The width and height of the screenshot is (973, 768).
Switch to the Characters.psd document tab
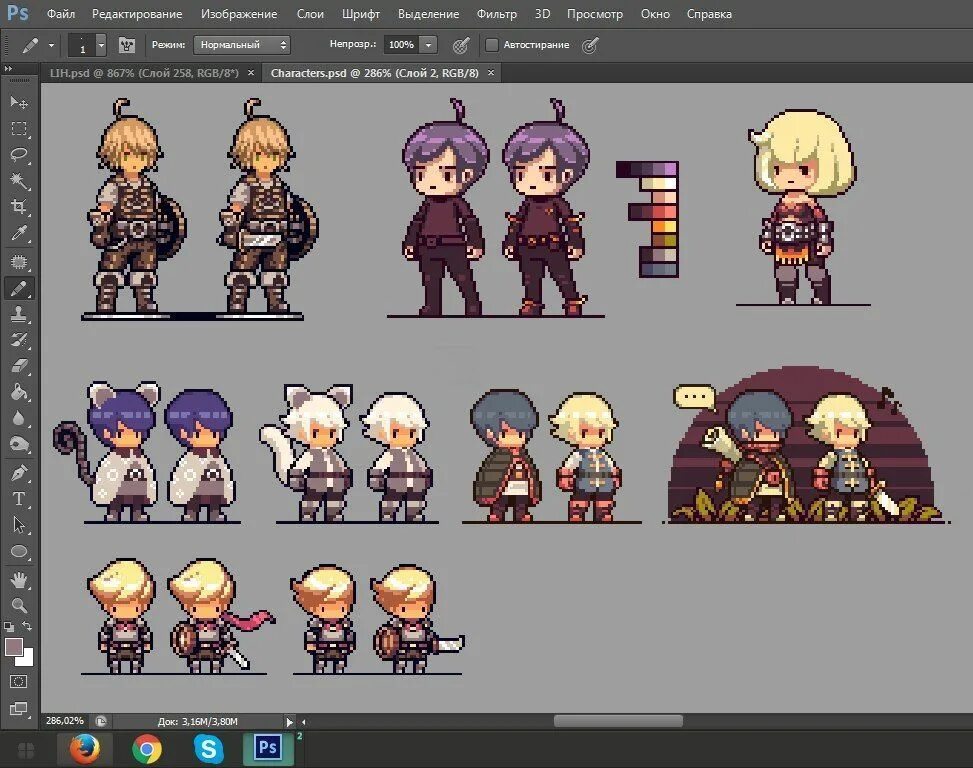tap(375, 73)
